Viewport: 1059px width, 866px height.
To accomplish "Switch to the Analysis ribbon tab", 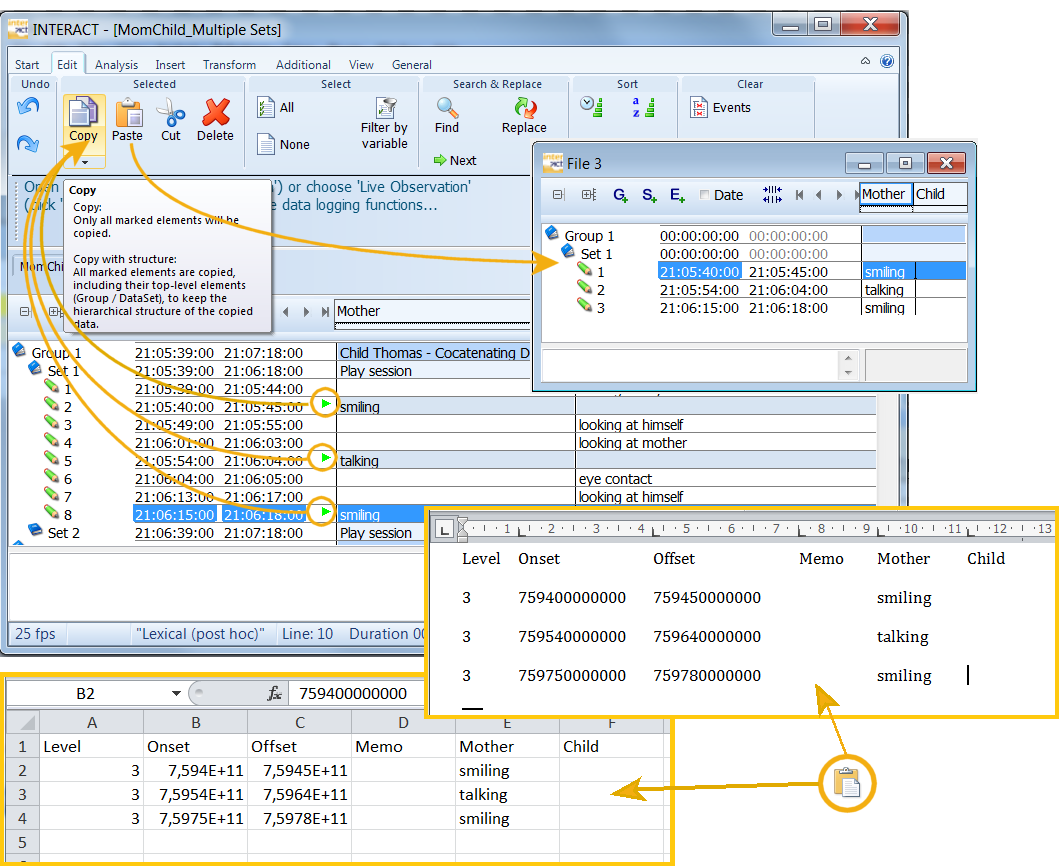I will tap(117, 65).
